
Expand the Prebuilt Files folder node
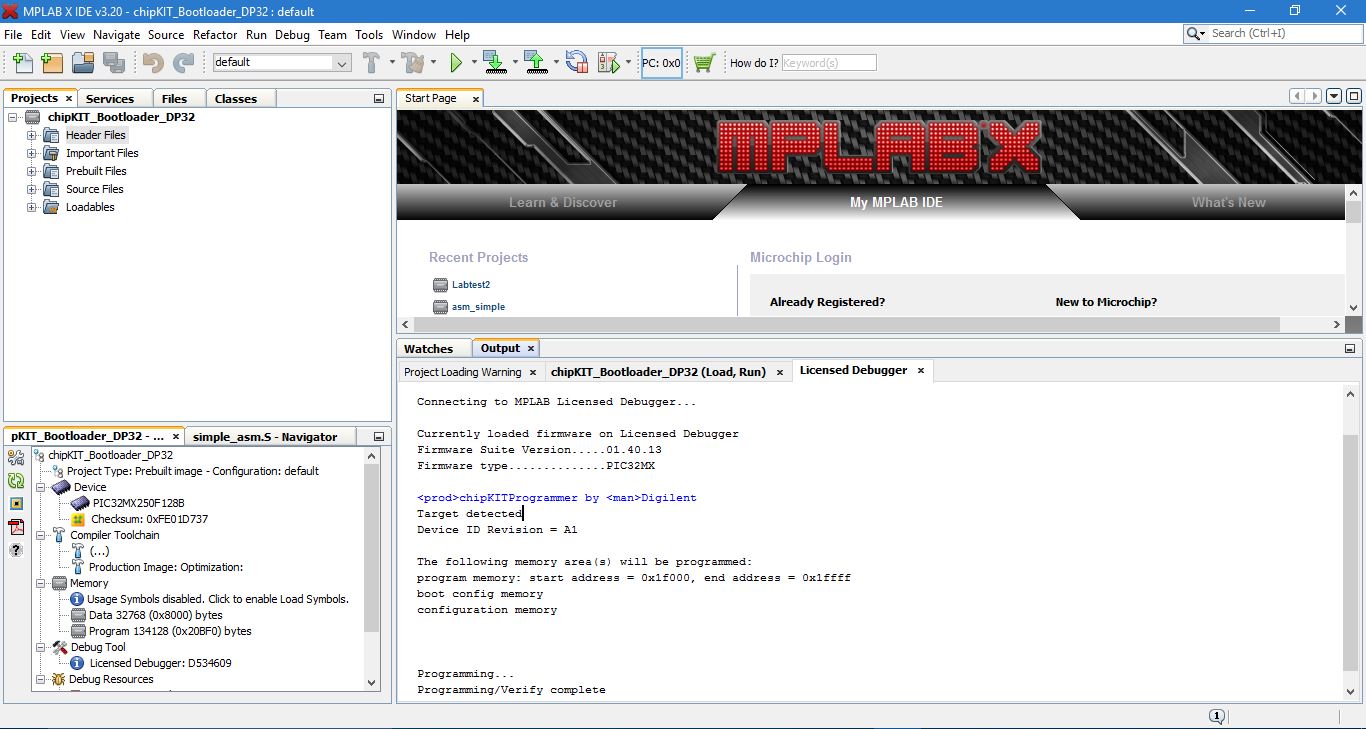coord(32,171)
